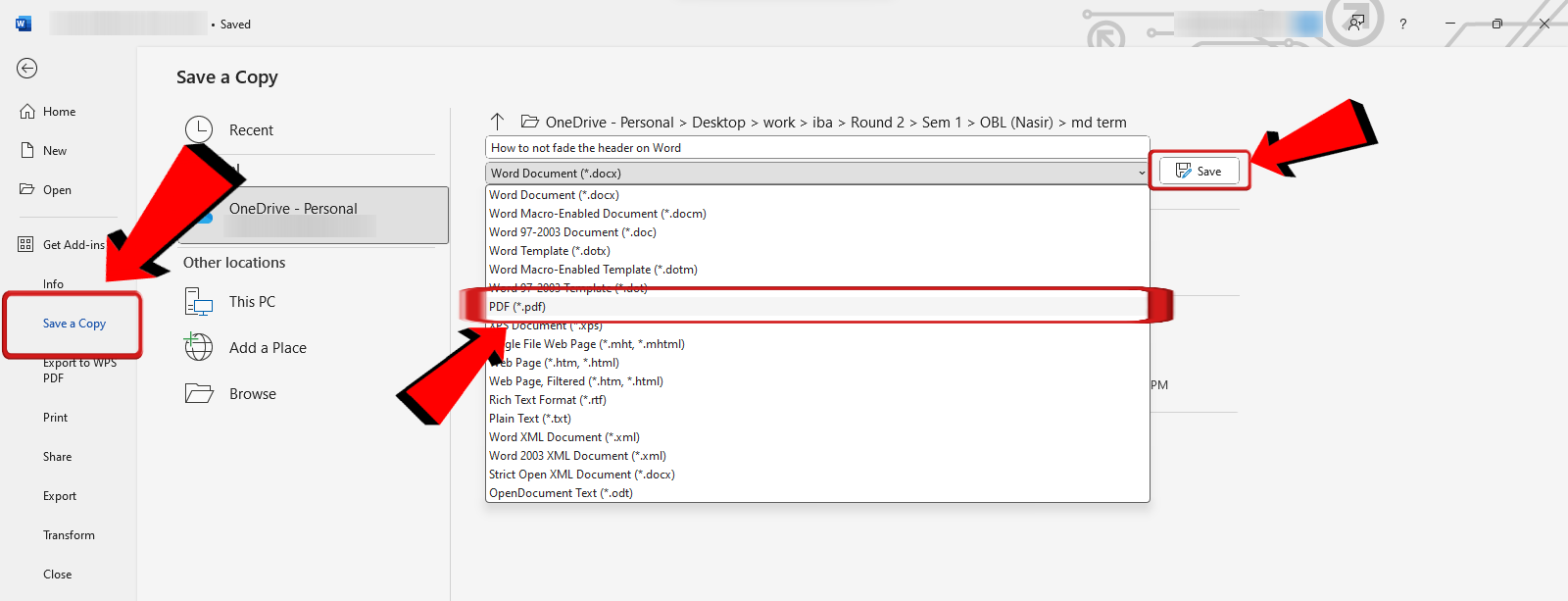Open the Info section
This screenshot has width=1568, height=601.
click(x=53, y=284)
